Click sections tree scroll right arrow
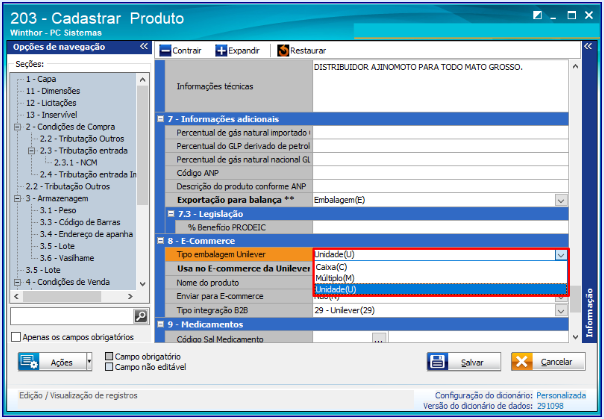 point(130,296)
